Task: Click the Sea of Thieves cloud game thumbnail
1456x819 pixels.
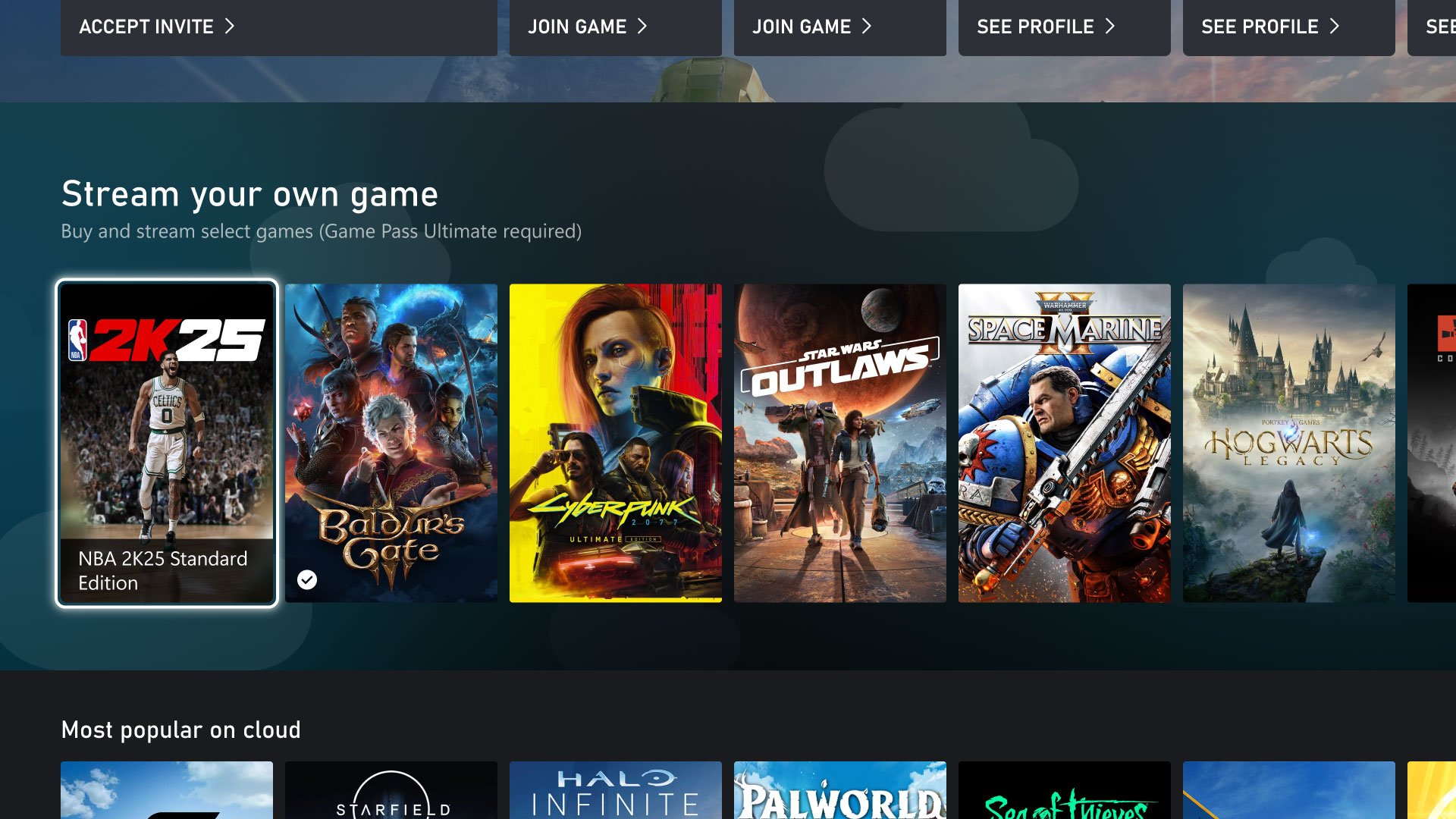Action: 1064,790
